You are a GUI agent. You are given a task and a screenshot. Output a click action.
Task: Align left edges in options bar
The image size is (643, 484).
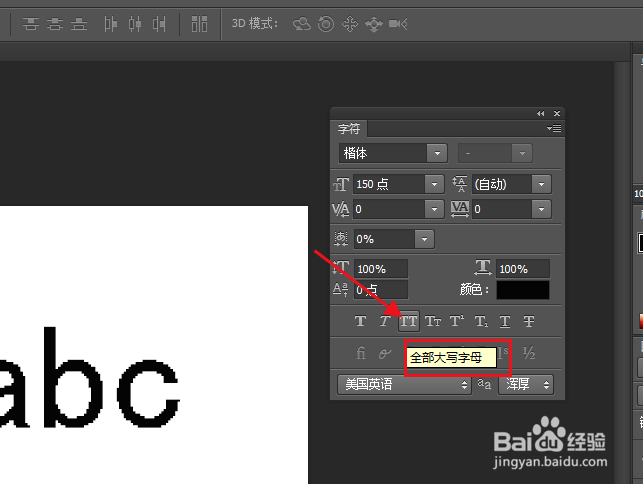click(x=110, y=24)
